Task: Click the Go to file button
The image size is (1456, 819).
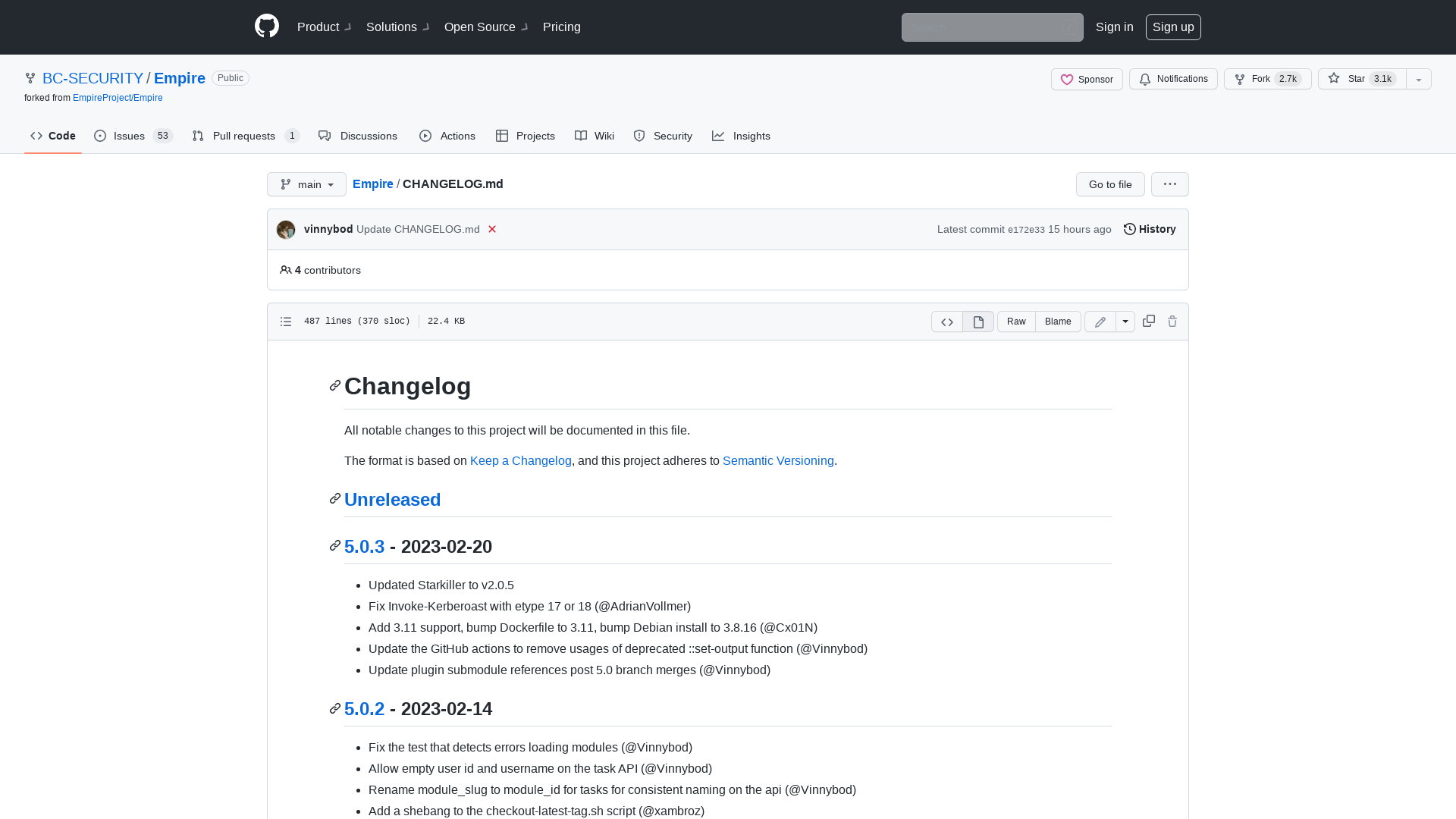Action: pos(1110,184)
